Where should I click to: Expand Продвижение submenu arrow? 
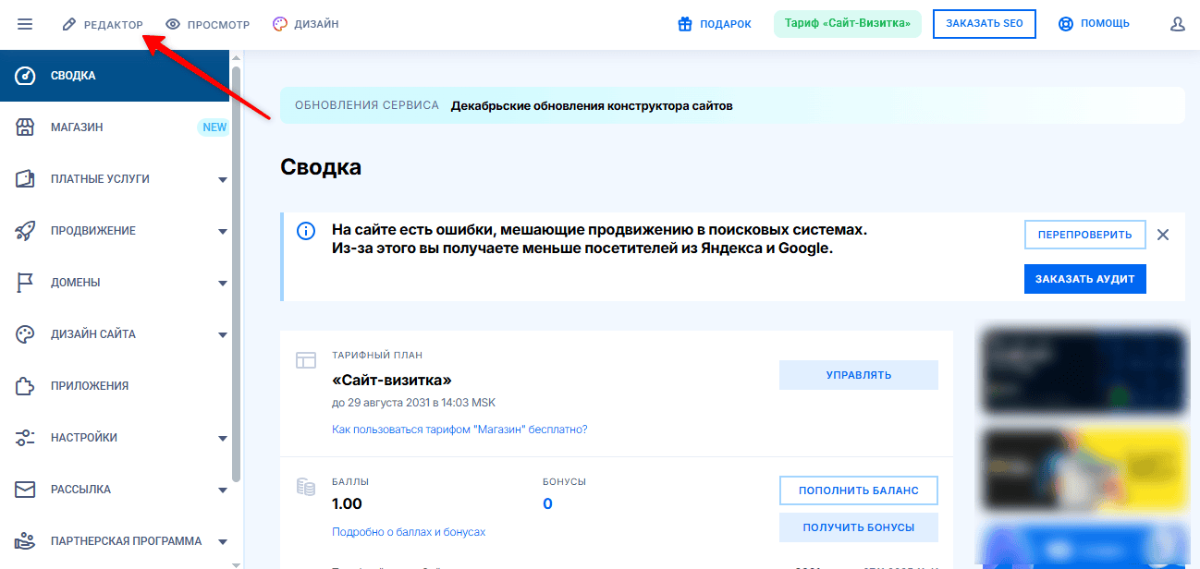(223, 232)
